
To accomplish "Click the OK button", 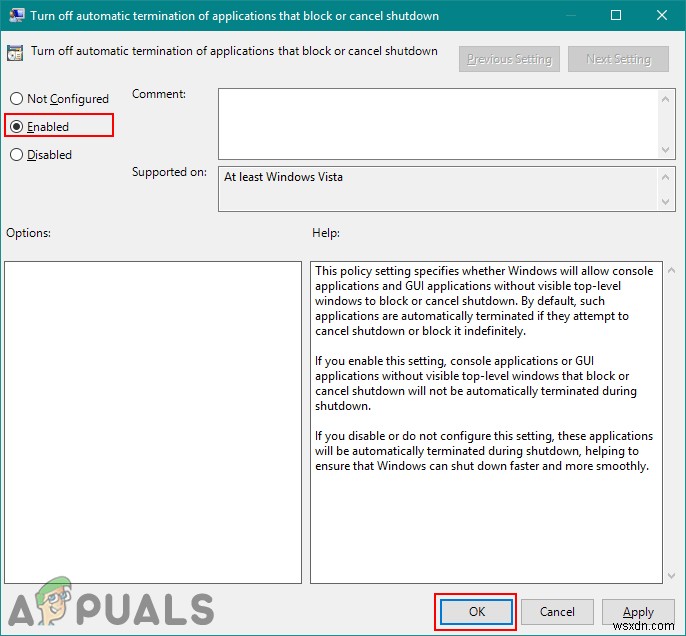I will pos(476,612).
